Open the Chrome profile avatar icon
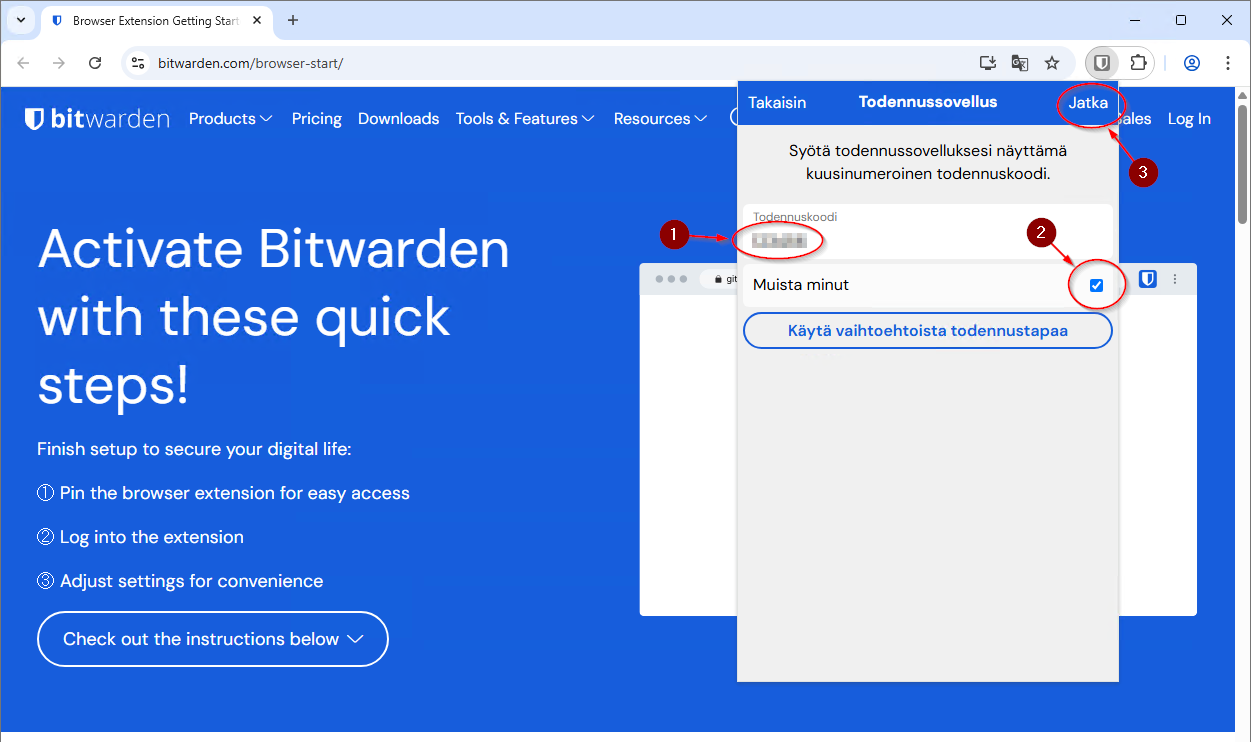Screen dimensions: 1251x742 point(1191,63)
